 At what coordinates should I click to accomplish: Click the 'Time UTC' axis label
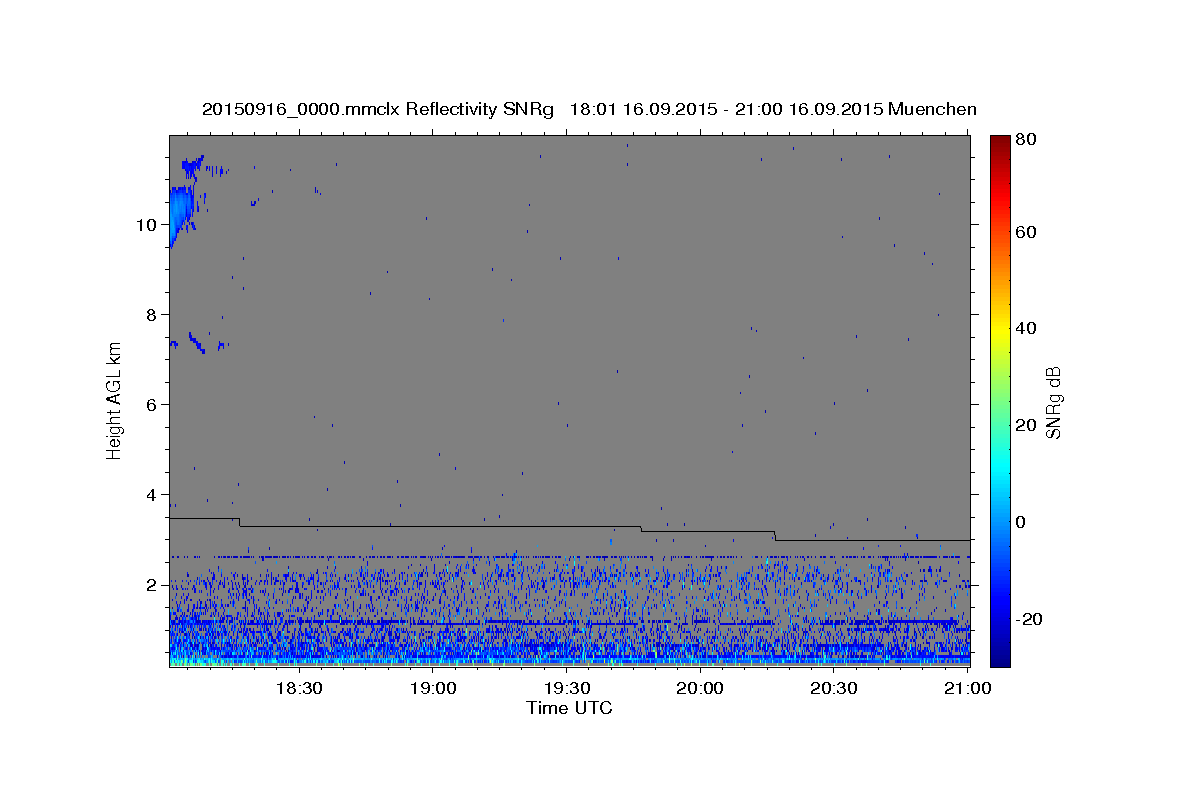tap(569, 708)
